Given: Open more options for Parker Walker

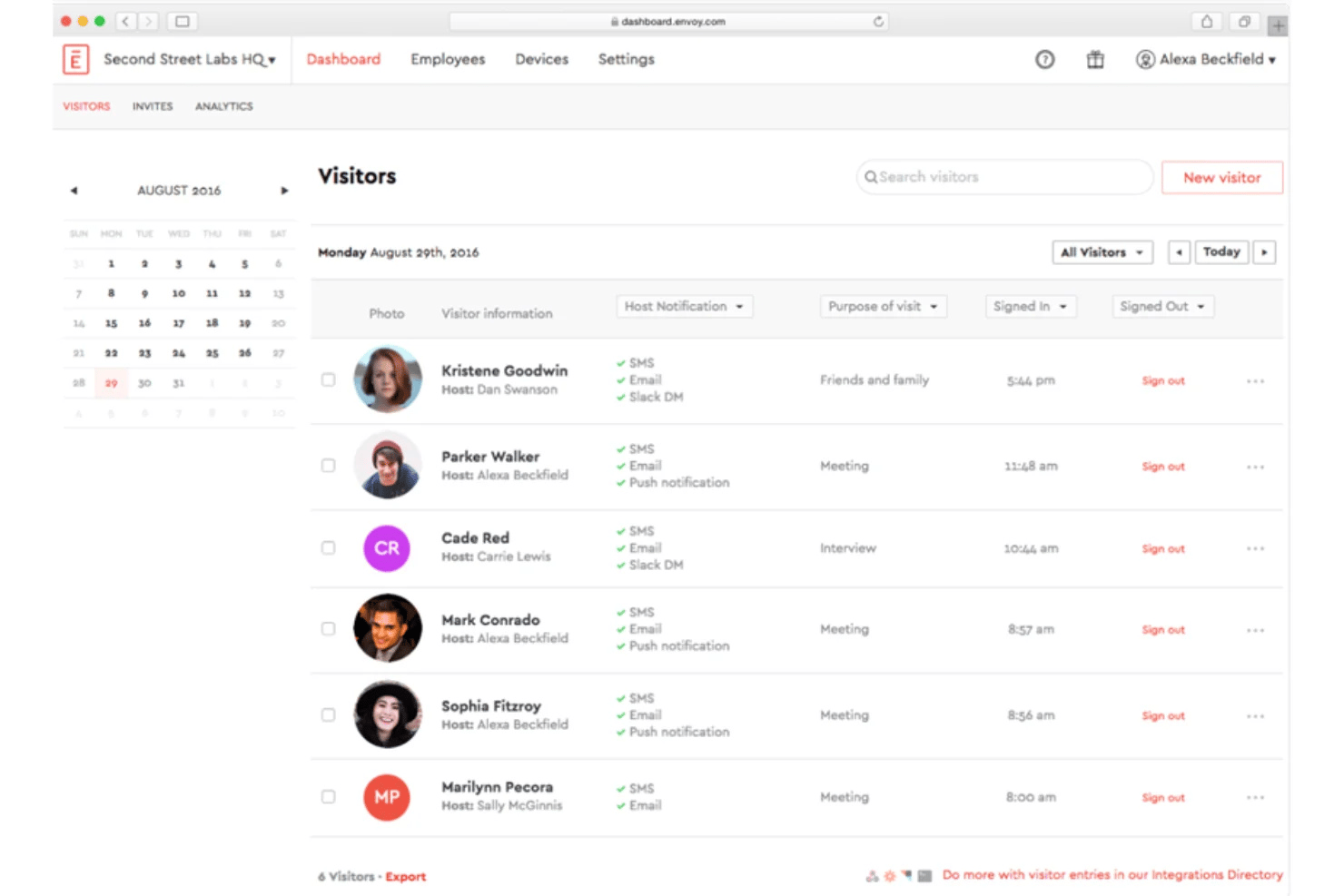Looking at the screenshot, I should (x=1255, y=467).
